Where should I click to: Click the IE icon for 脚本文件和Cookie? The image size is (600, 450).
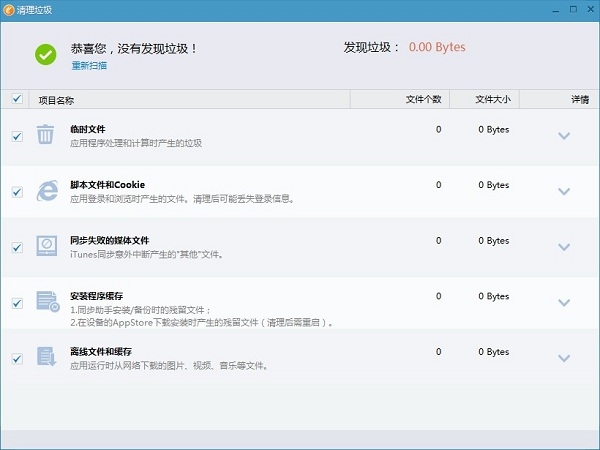47,191
